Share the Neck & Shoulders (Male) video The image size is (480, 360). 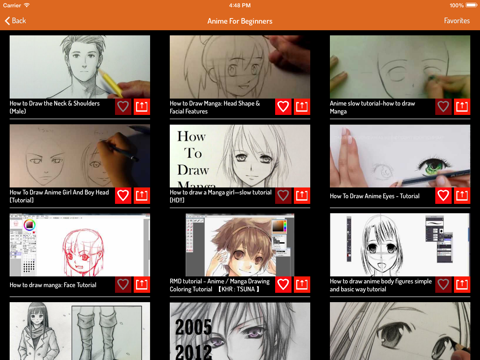pyautogui.click(x=142, y=107)
